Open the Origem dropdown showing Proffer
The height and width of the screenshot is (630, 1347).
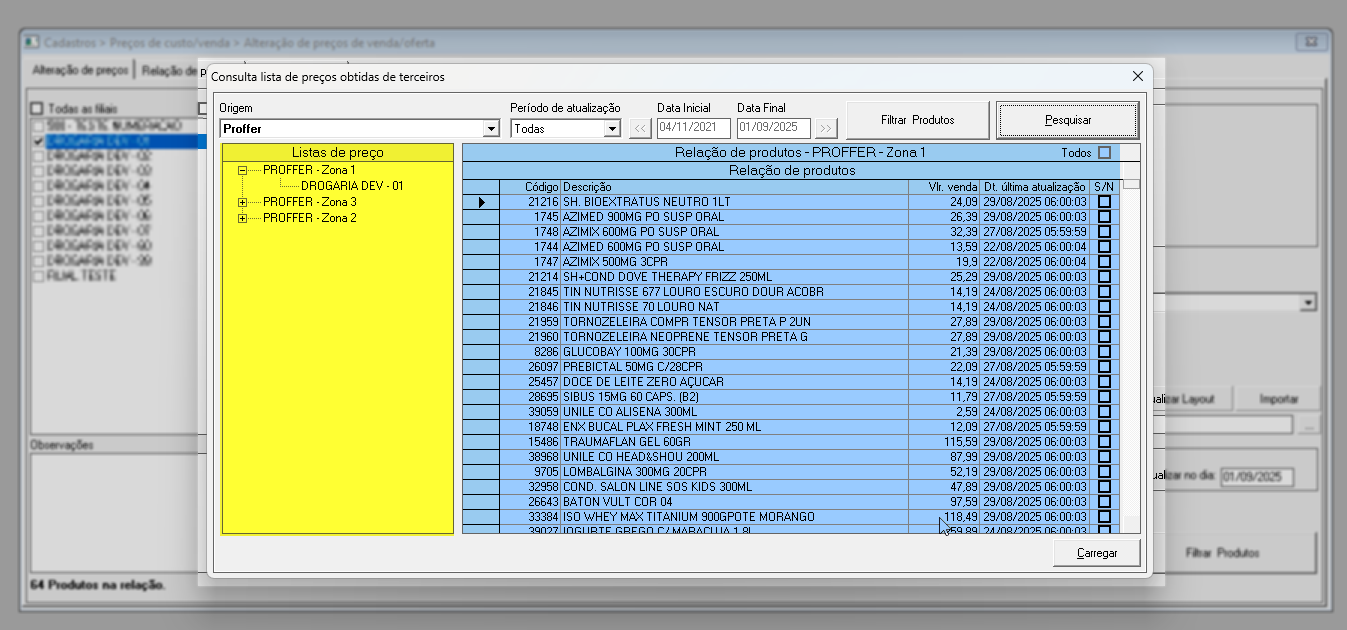point(490,129)
